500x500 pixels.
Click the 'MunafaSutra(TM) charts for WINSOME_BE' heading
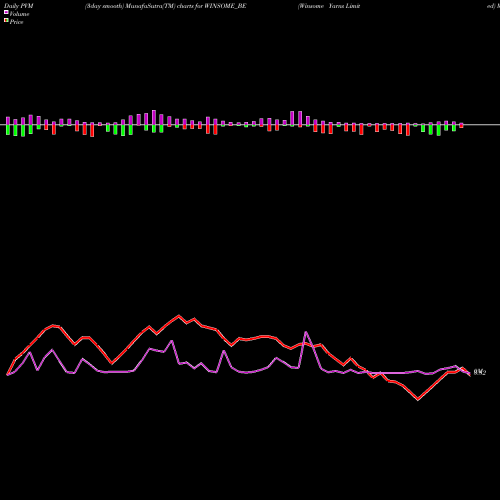pos(186,6)
